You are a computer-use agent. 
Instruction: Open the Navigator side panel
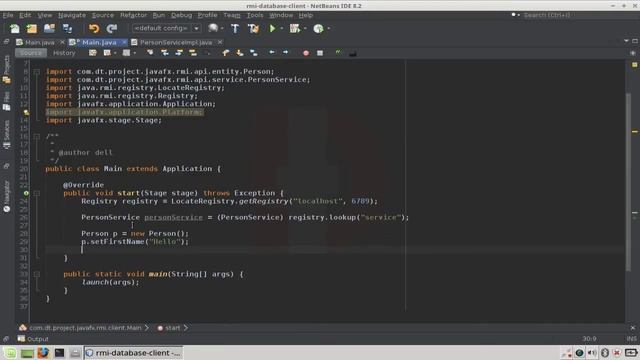(x=7, y=197)
